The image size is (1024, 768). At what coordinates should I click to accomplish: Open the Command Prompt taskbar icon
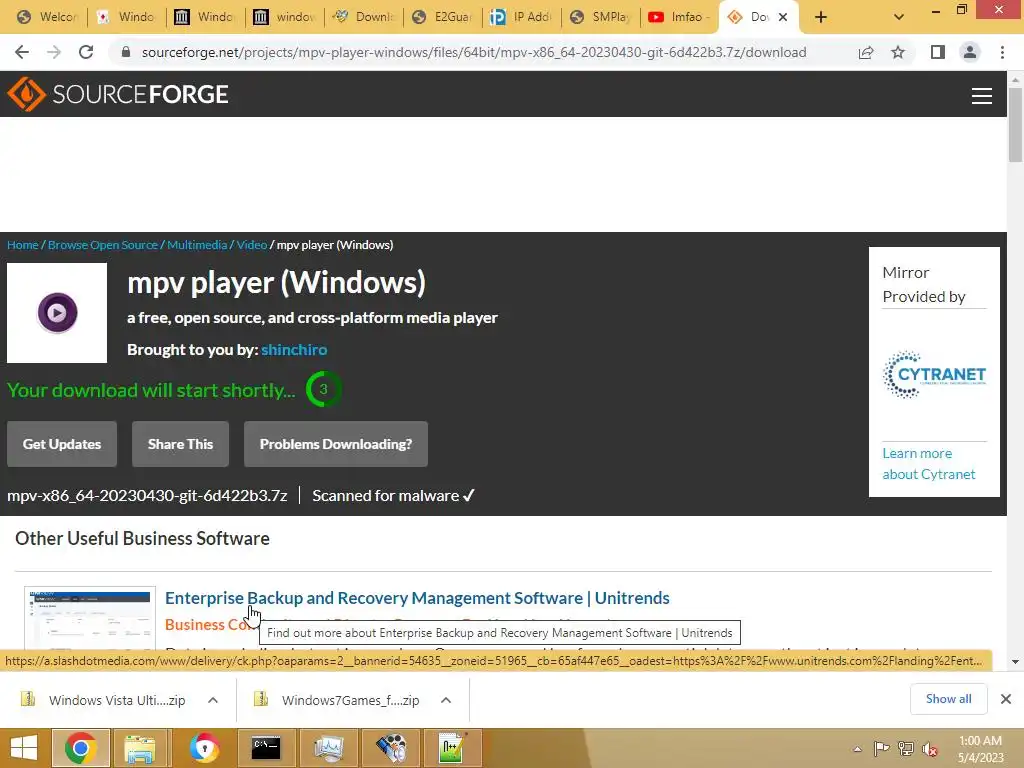(266, 748)
